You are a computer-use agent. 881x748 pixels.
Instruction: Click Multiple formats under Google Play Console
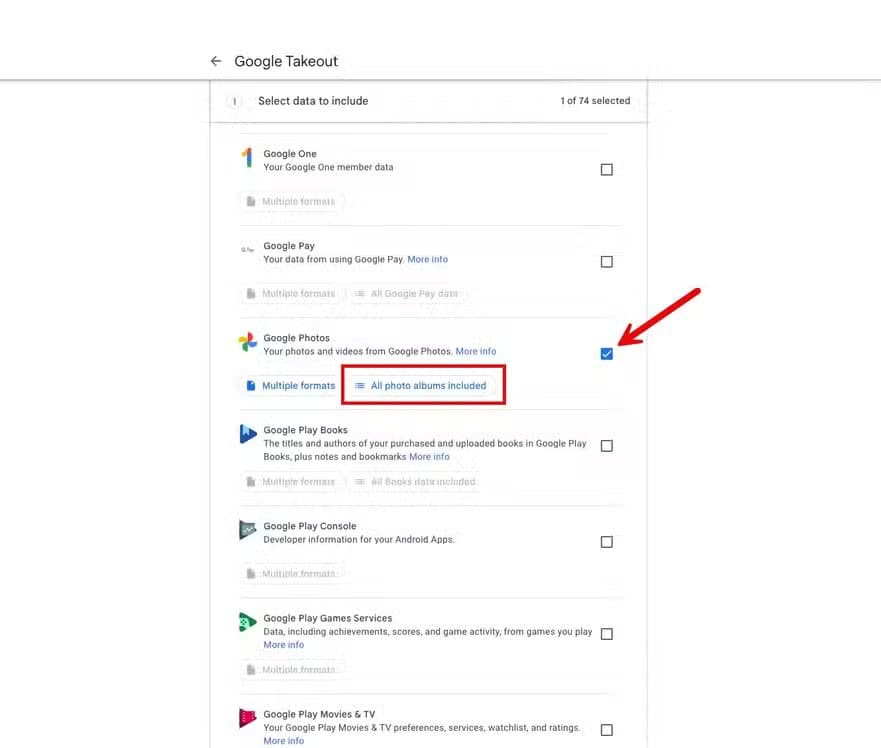click(291, 574)
